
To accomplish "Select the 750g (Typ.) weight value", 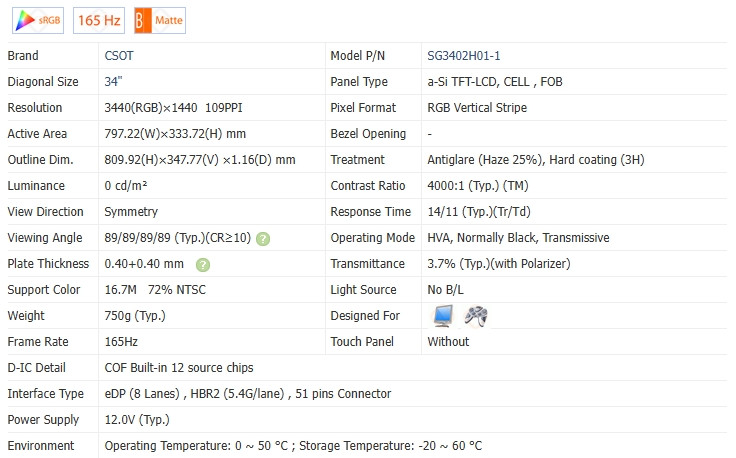I will (135, 316).
